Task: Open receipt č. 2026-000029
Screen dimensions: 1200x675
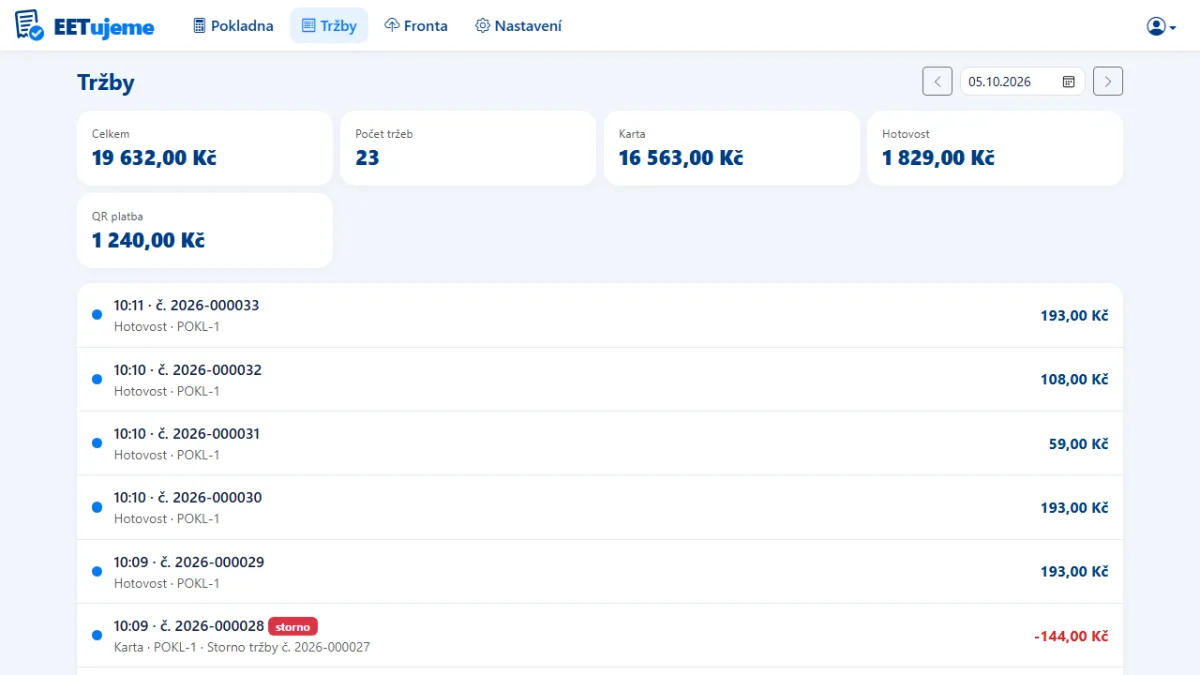Action: [x=600, y=571]
